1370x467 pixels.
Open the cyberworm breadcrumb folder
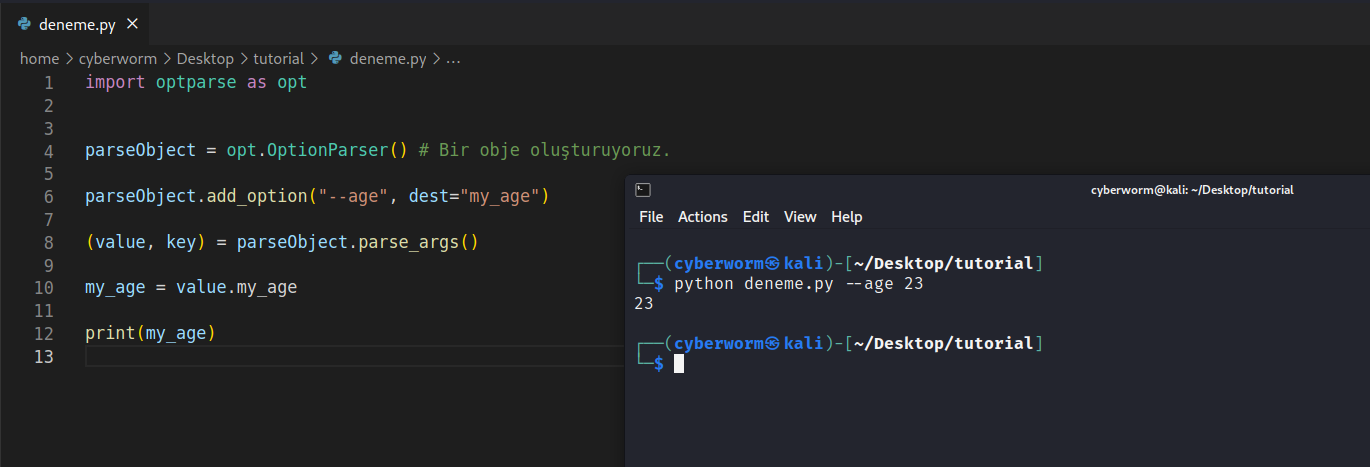[118, 59]
